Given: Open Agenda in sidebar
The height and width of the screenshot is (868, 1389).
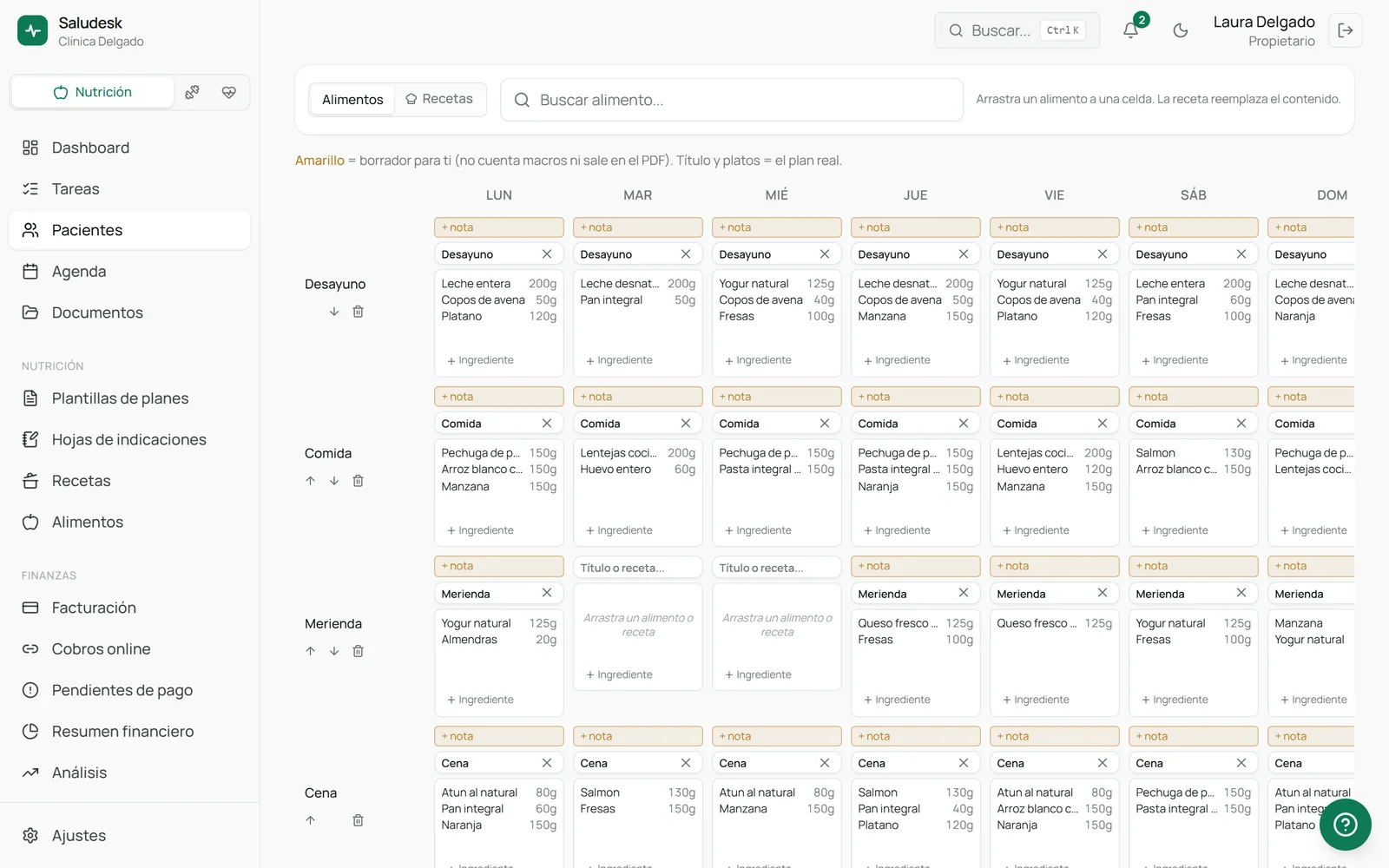Looking at the screenshot, I should [x=130, y=272].
